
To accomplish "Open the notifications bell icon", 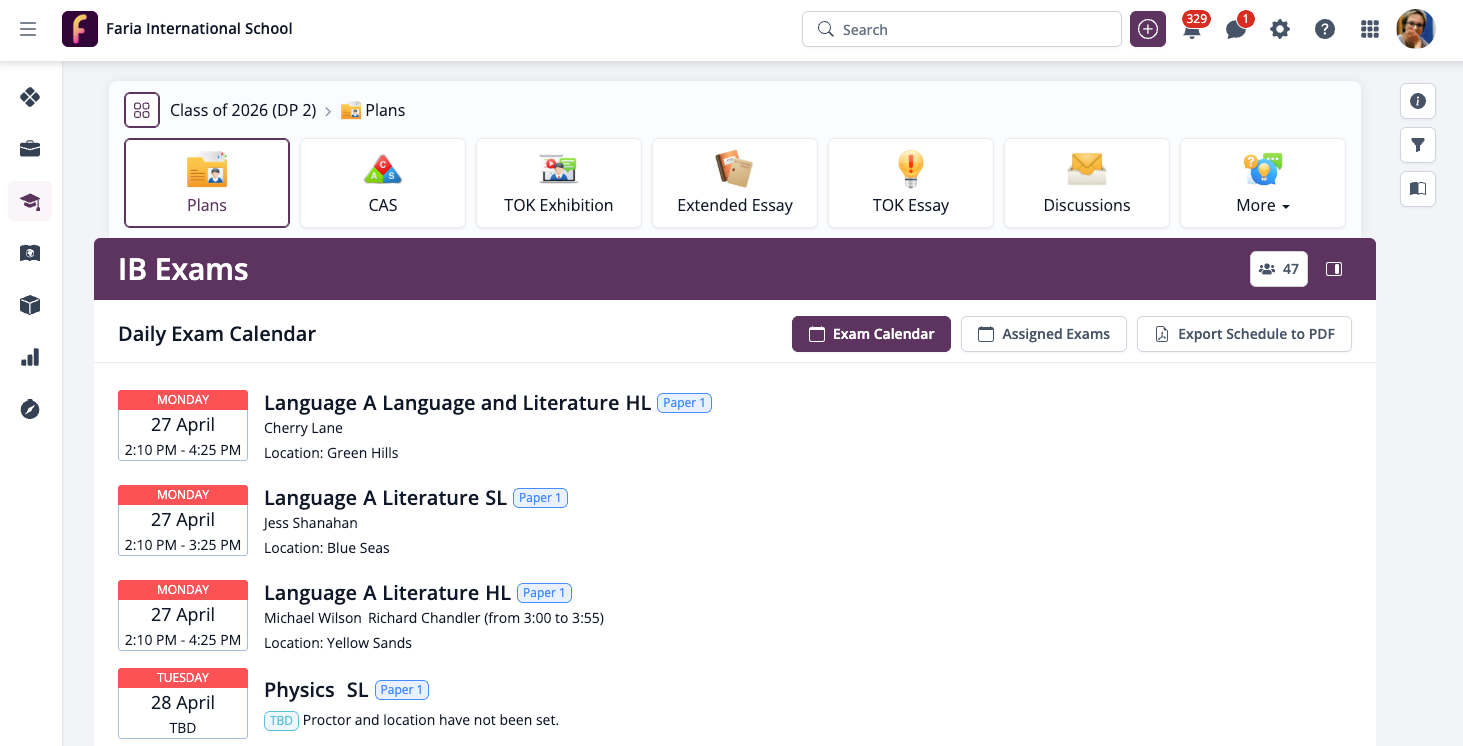I will tap(1192, 30).
